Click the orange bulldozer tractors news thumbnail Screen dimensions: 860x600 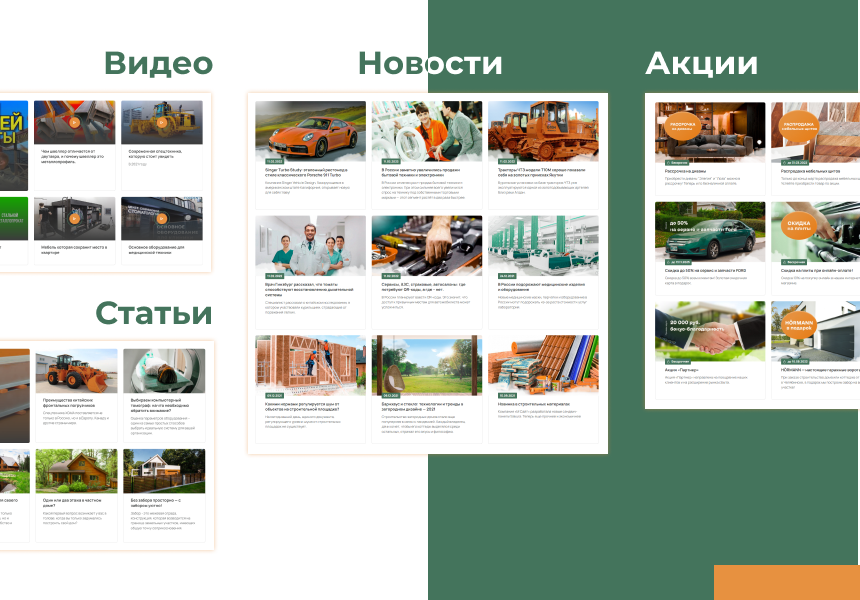coord(543,130)
